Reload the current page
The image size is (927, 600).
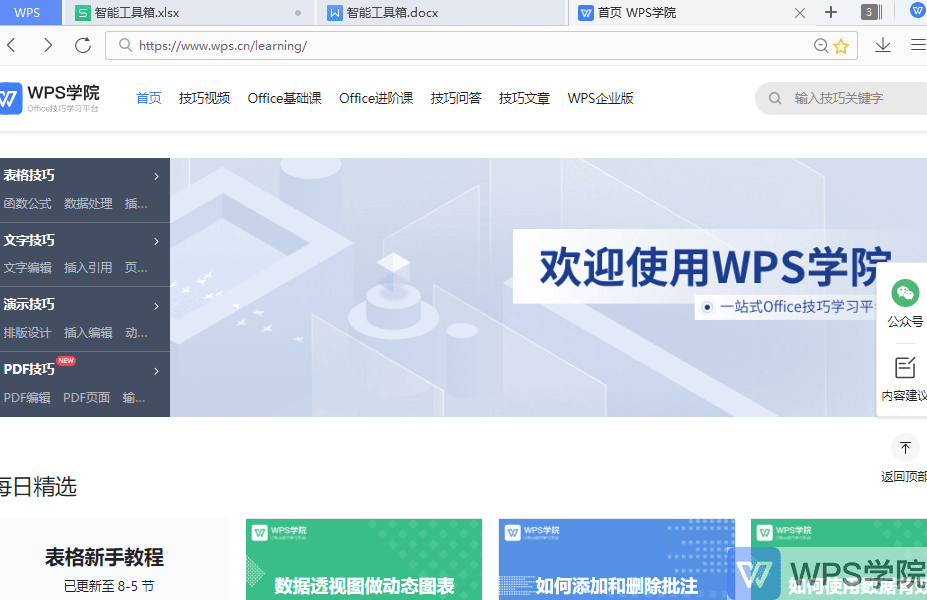coord(83,46)
